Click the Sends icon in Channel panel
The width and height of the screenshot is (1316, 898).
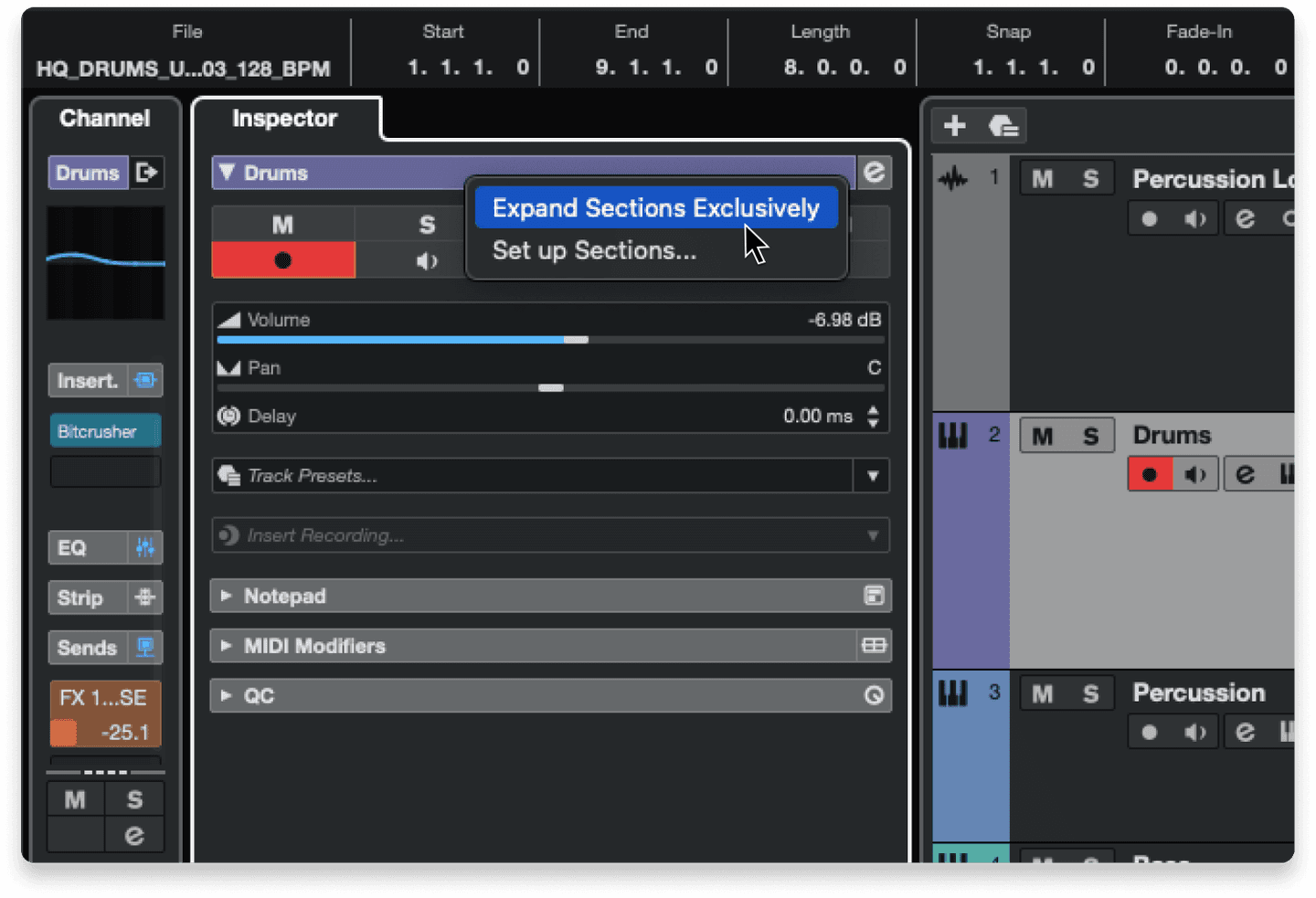[x=144, y=647]
